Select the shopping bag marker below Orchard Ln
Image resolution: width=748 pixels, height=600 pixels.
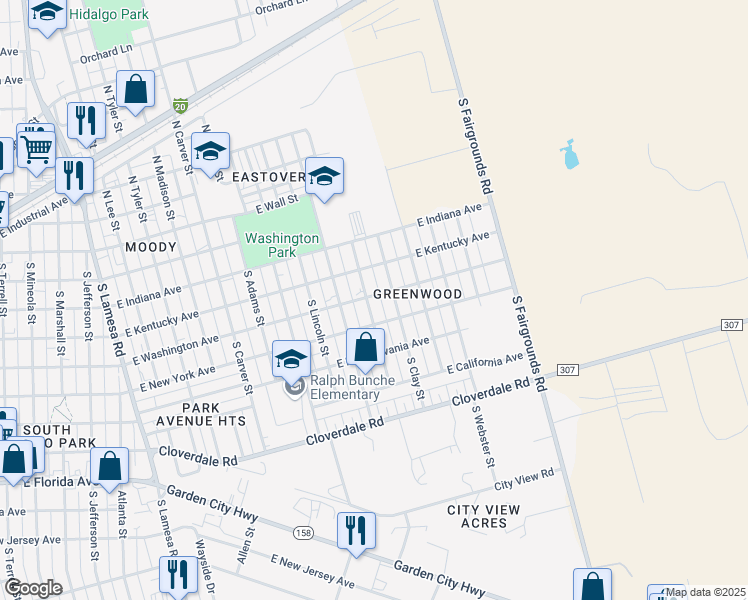coord(136,89)
